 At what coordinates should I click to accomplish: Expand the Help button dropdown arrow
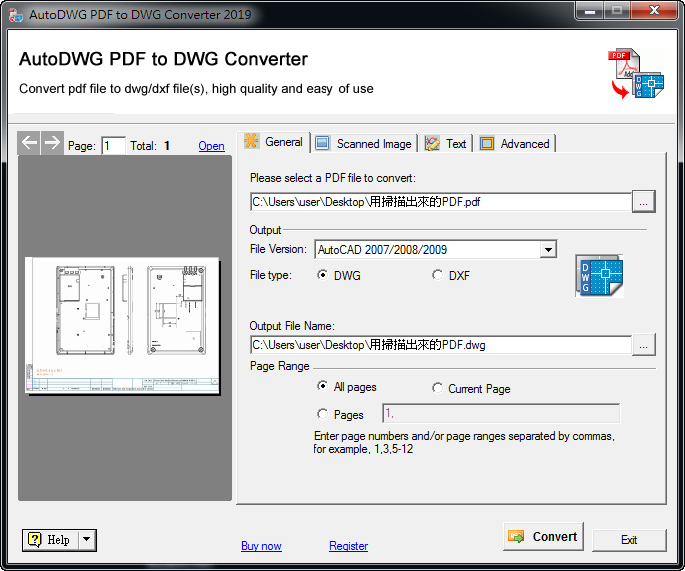86,540
